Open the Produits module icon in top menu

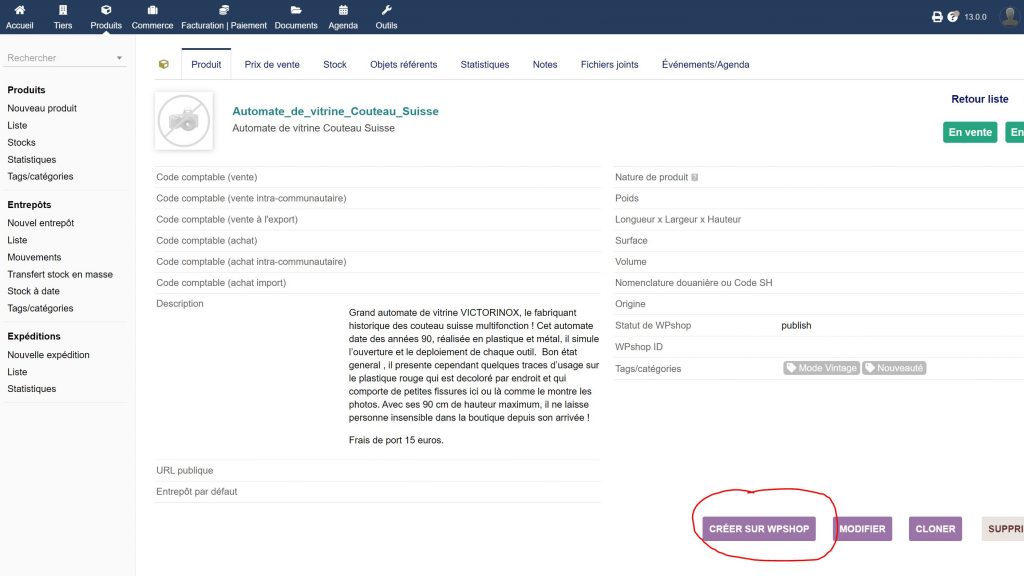(106, 10)
